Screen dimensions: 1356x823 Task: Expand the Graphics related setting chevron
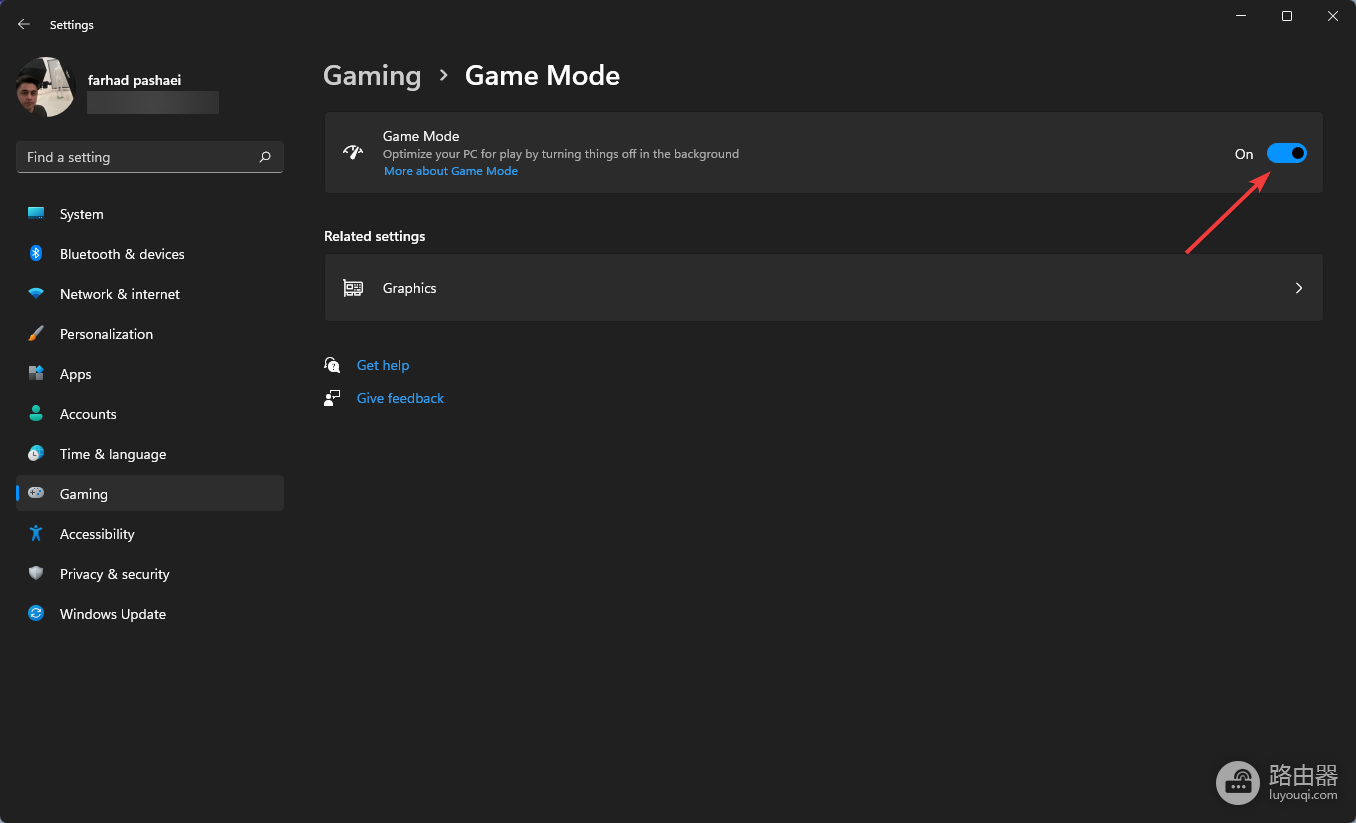(1299, 288)
